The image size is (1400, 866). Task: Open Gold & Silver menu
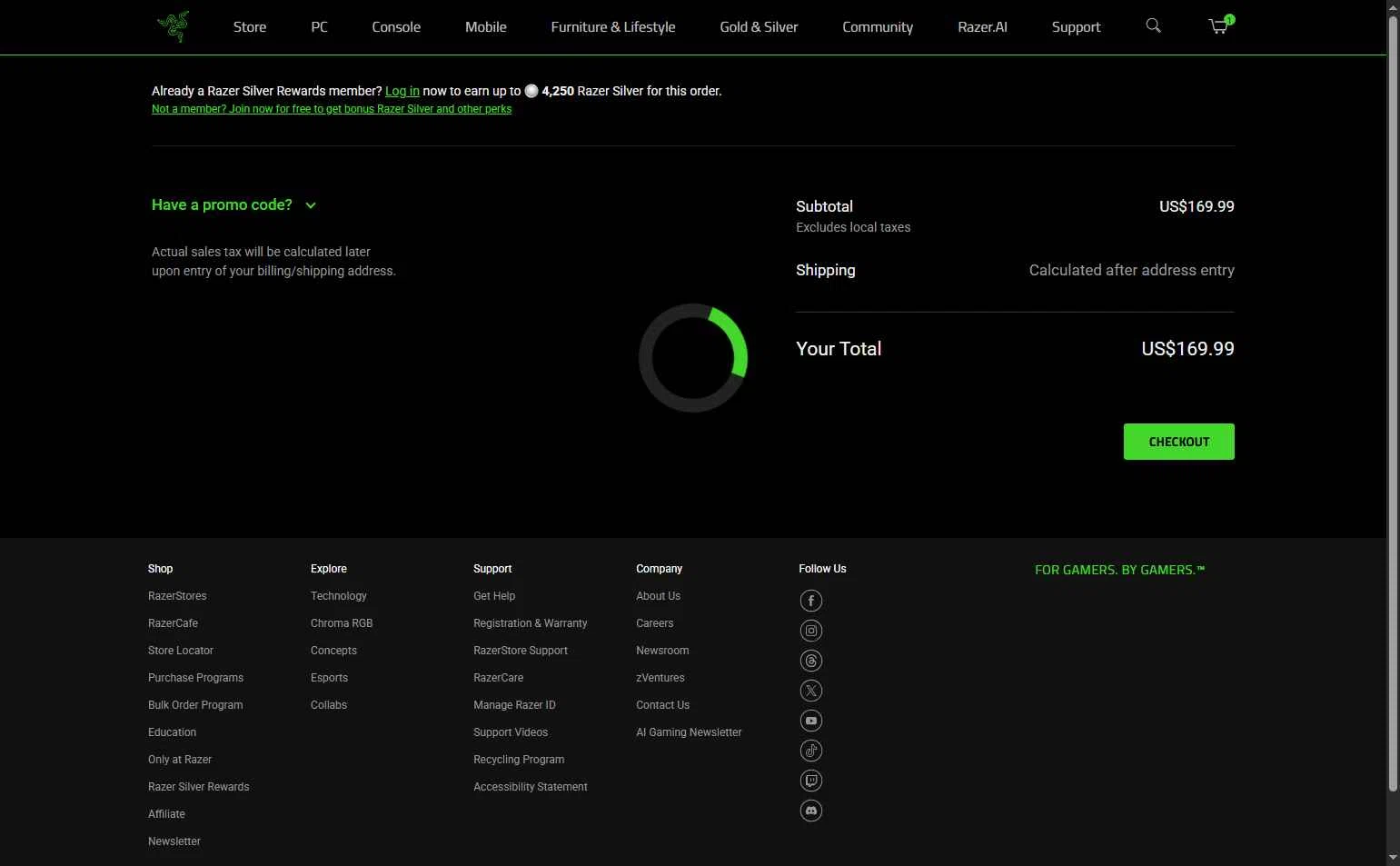click(x=759, y=27)
